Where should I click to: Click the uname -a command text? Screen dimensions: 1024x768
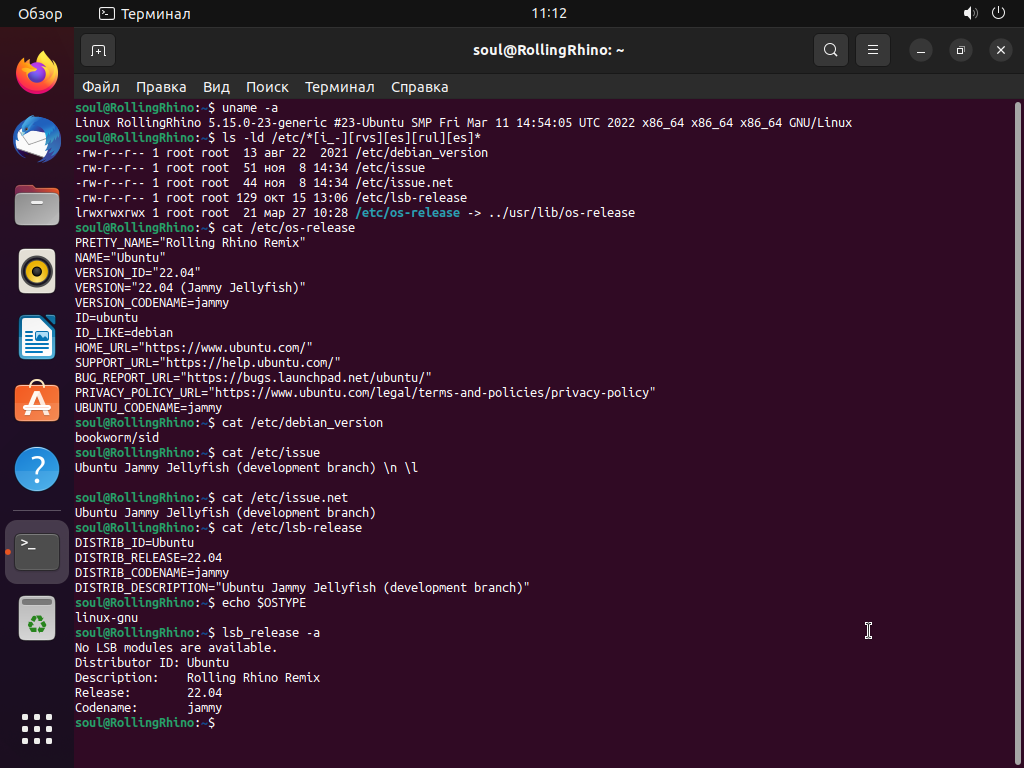tap(250, 108)
